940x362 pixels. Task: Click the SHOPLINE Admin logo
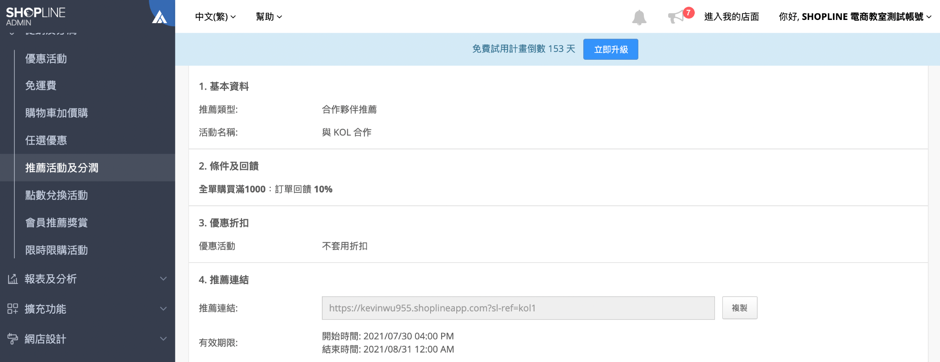coord(35,16)
